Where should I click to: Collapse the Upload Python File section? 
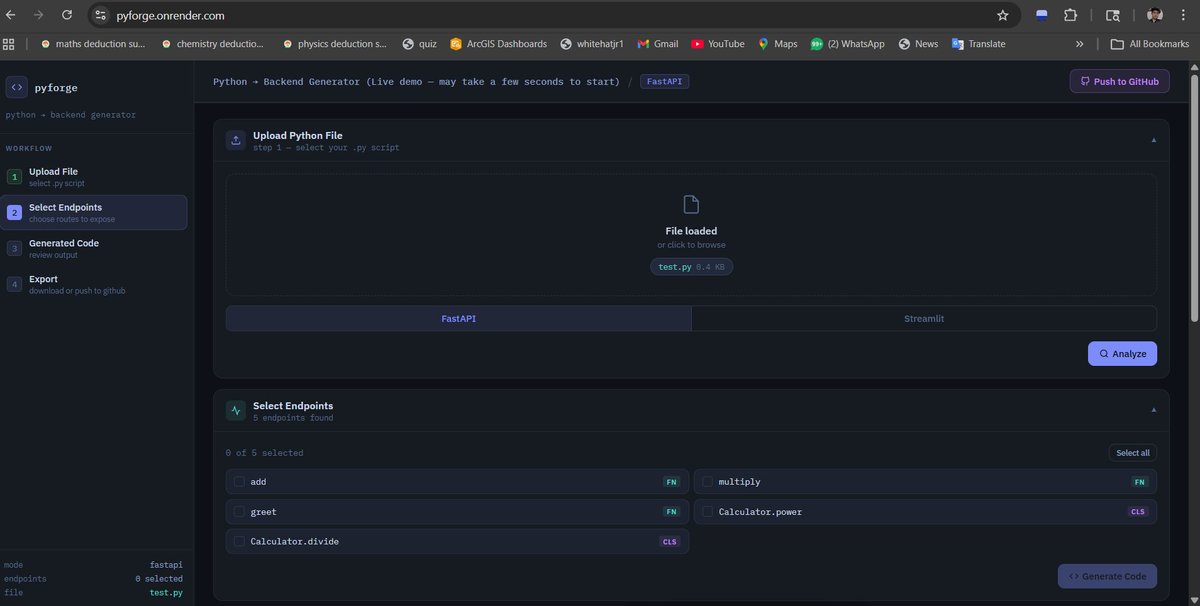click(x=1153, y=140)
